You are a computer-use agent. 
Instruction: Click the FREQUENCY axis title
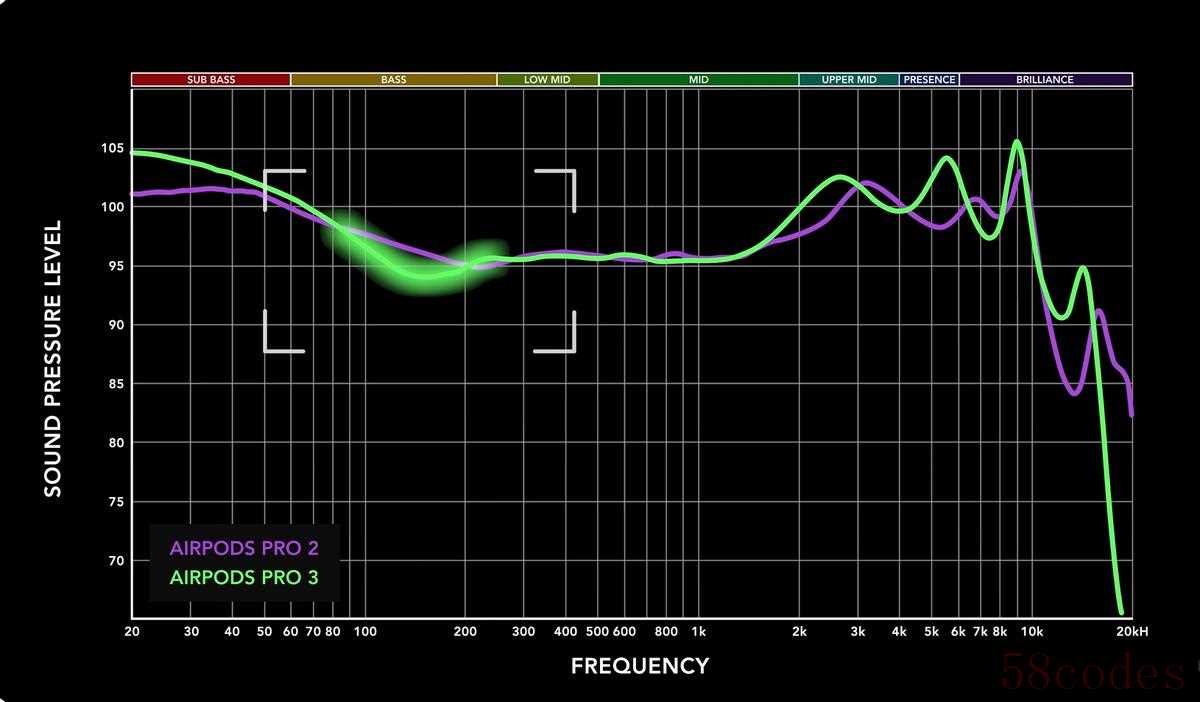point(640,666)
